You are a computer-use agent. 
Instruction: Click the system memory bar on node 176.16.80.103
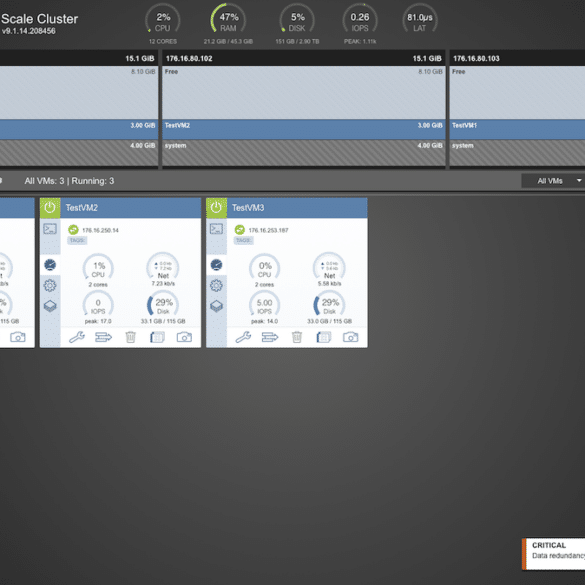pyautogui.click(x=517, y=153)
